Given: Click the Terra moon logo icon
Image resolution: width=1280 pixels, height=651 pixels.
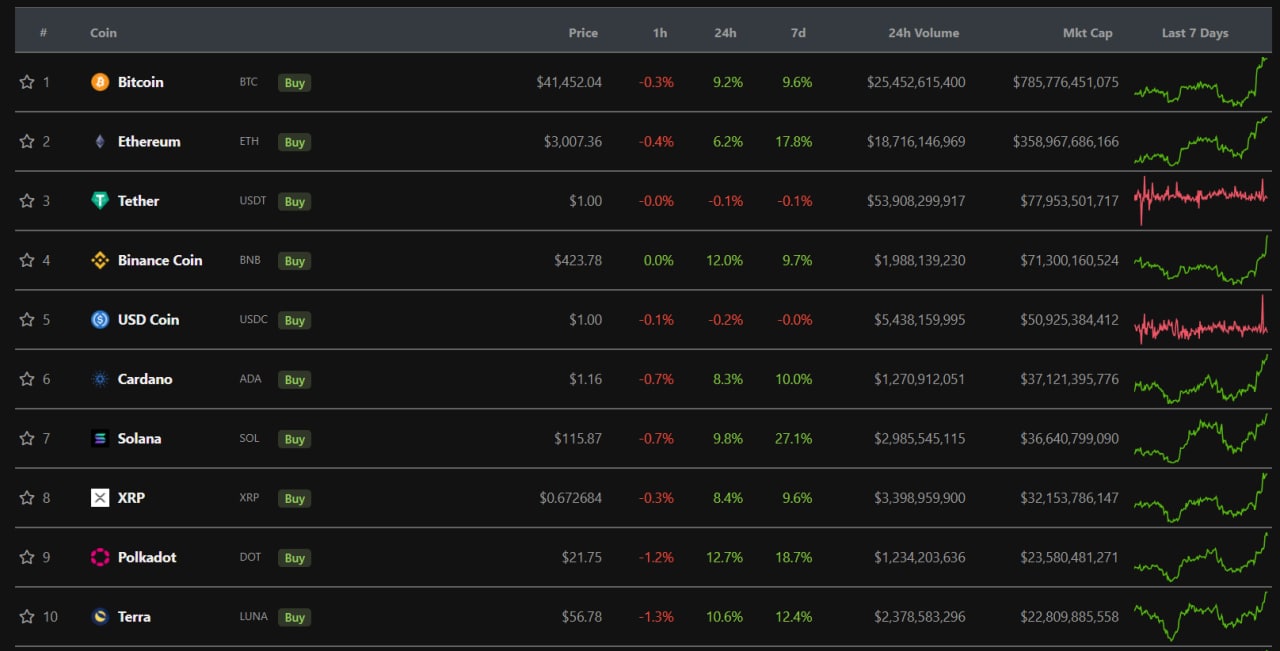Looking at the screenshot, I should click(100, 617).
